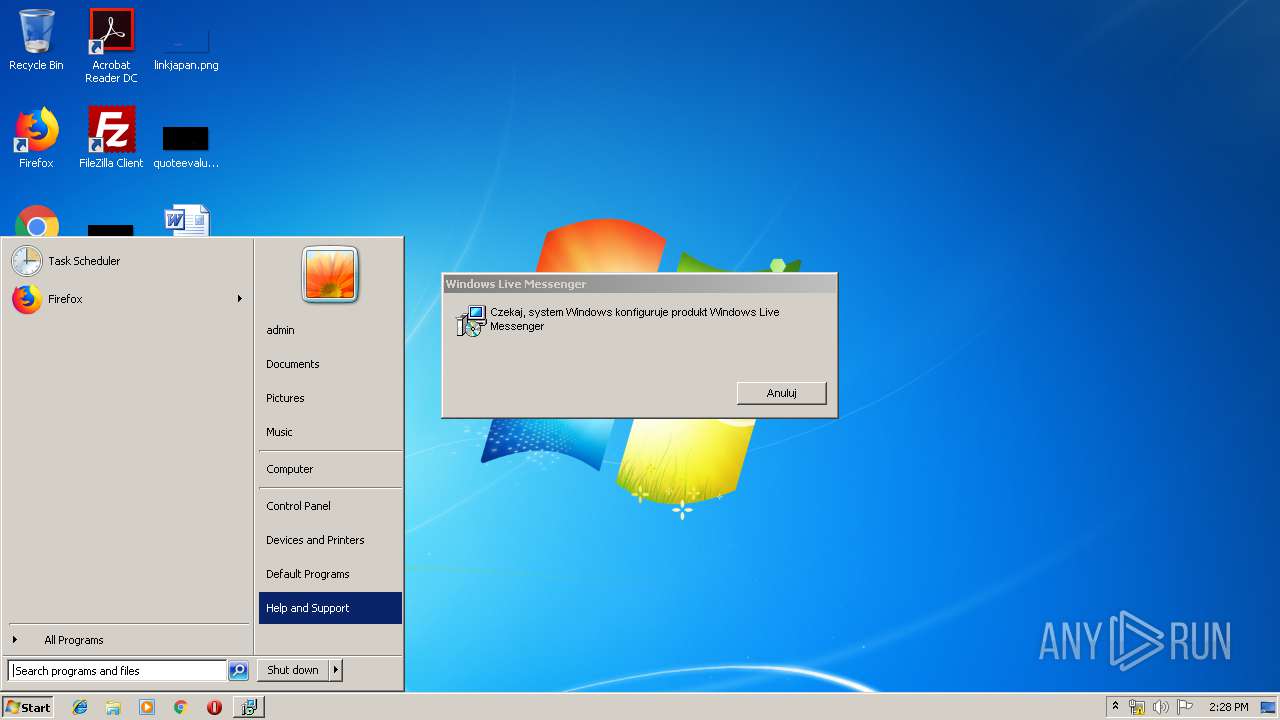
Task: Open Music from the Start menu
Action: (x=330, y=432)
